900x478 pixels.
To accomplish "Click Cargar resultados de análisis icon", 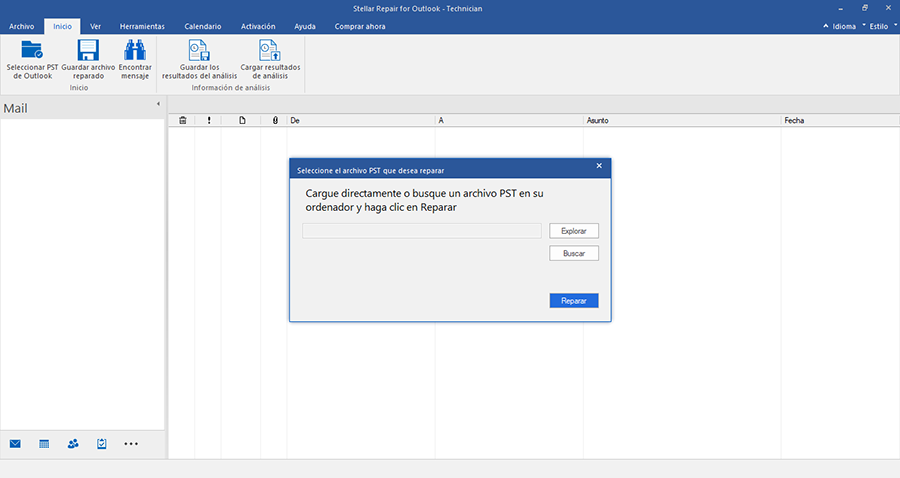I will tap(270, 50).
